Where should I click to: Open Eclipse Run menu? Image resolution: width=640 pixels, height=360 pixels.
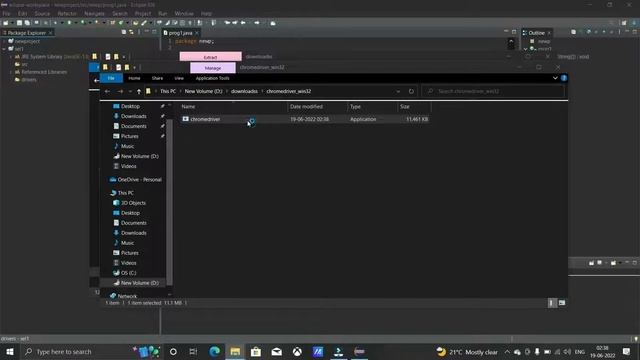click(162, 13)
